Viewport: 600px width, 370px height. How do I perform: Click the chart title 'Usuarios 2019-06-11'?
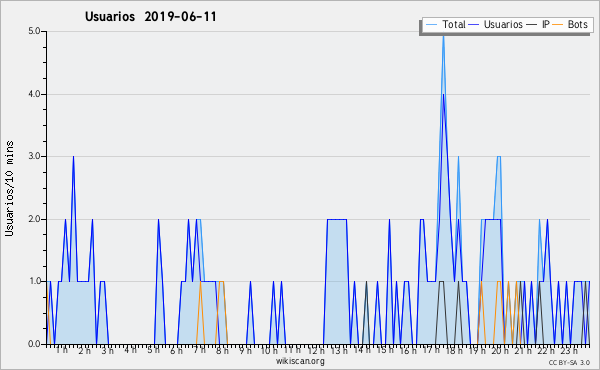click(x=151, y=17)
